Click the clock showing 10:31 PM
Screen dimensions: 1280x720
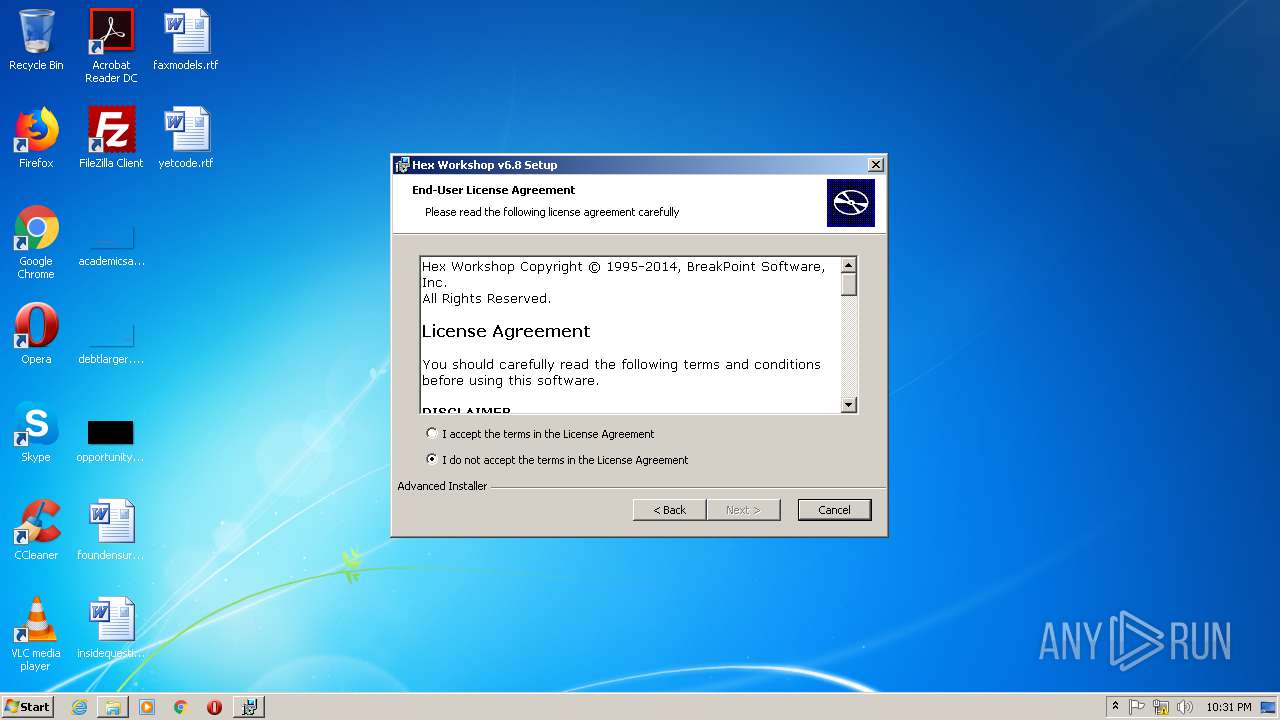pyautogui.click(x=1228, y=707)
